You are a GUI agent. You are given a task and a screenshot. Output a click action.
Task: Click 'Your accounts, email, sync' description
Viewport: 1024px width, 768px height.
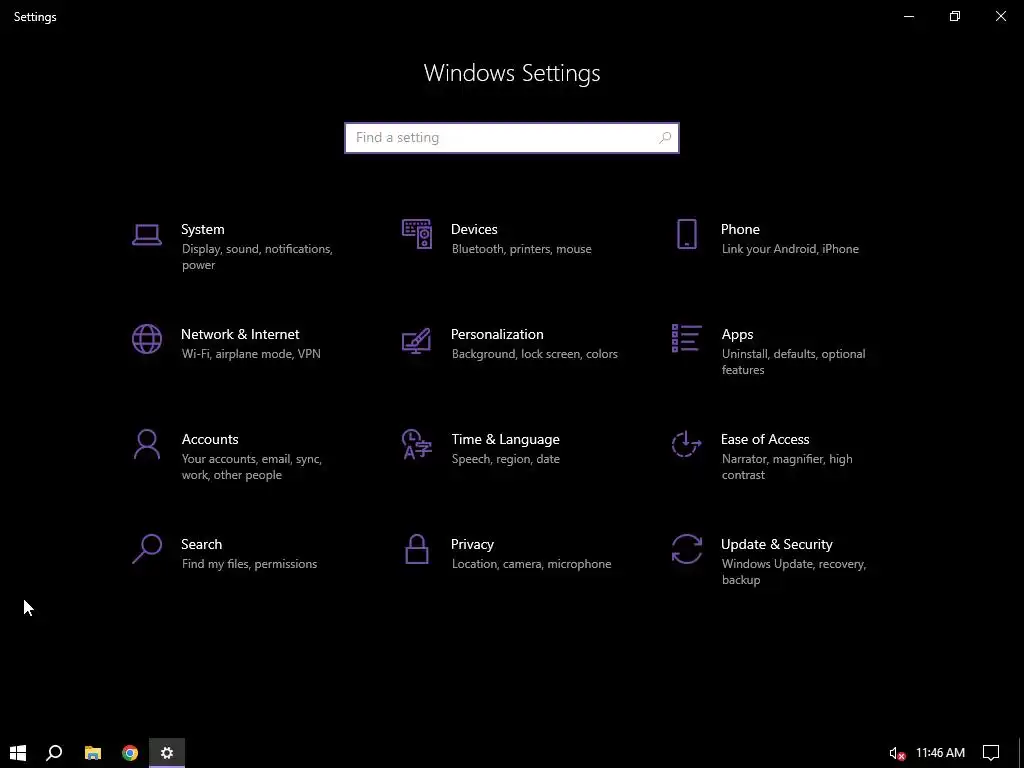click(x=251, y=467)
